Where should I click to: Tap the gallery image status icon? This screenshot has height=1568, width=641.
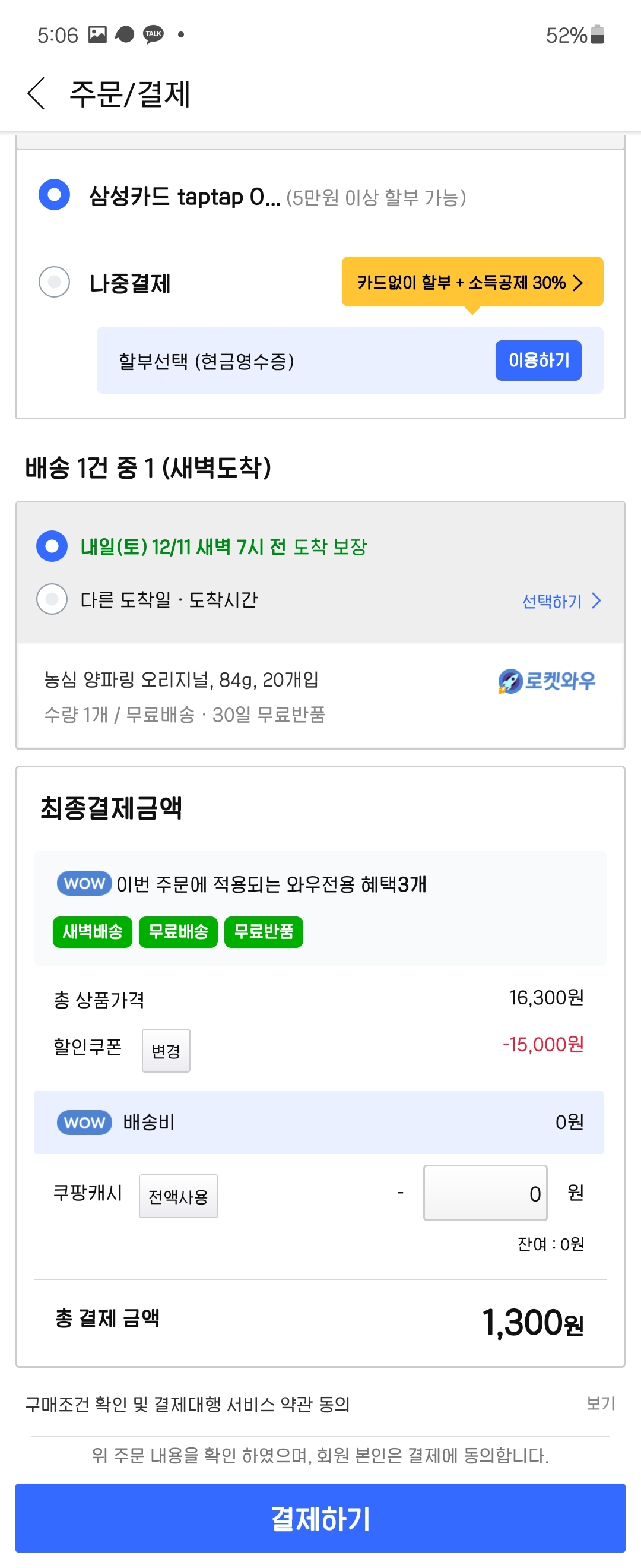click(x=97, y=34)
